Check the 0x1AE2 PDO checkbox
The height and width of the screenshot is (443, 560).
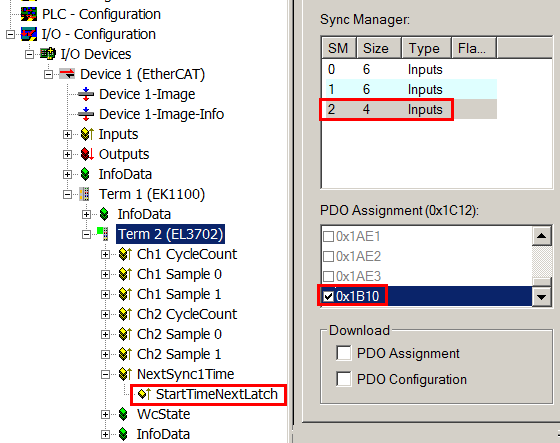click(x=328, y=257)
